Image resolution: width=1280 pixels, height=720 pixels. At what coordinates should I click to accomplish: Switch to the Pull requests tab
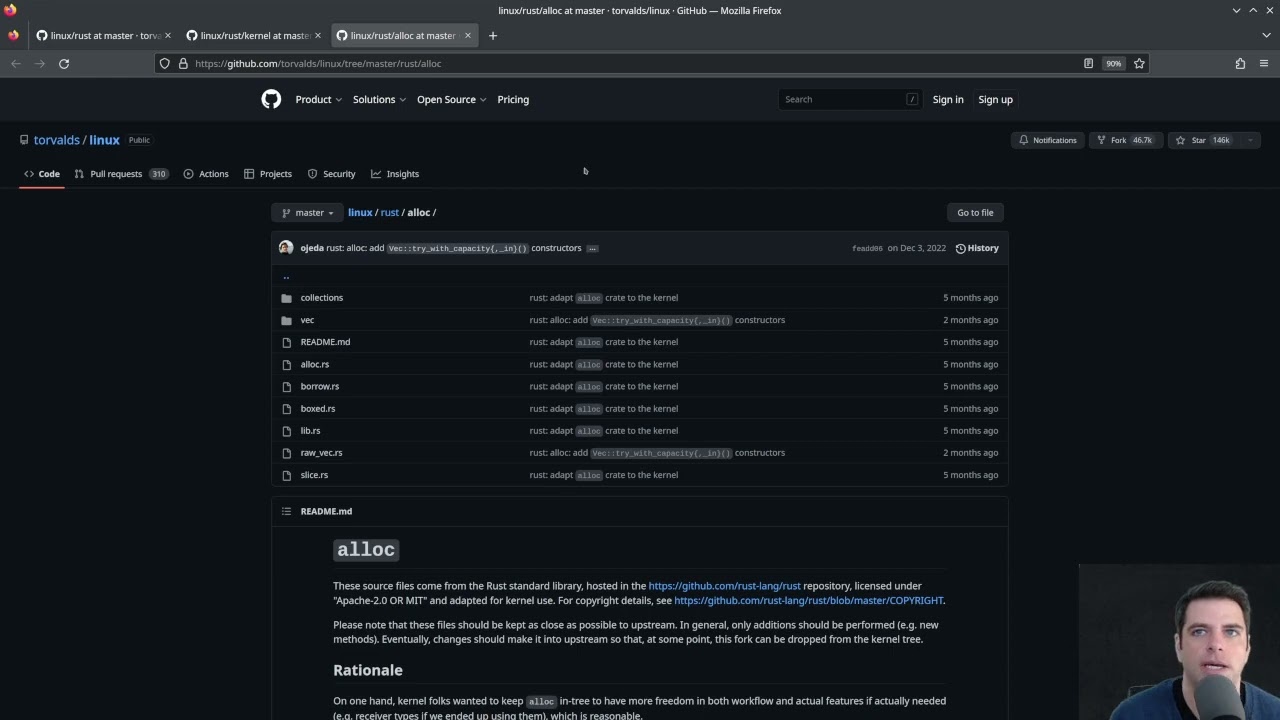117,174
